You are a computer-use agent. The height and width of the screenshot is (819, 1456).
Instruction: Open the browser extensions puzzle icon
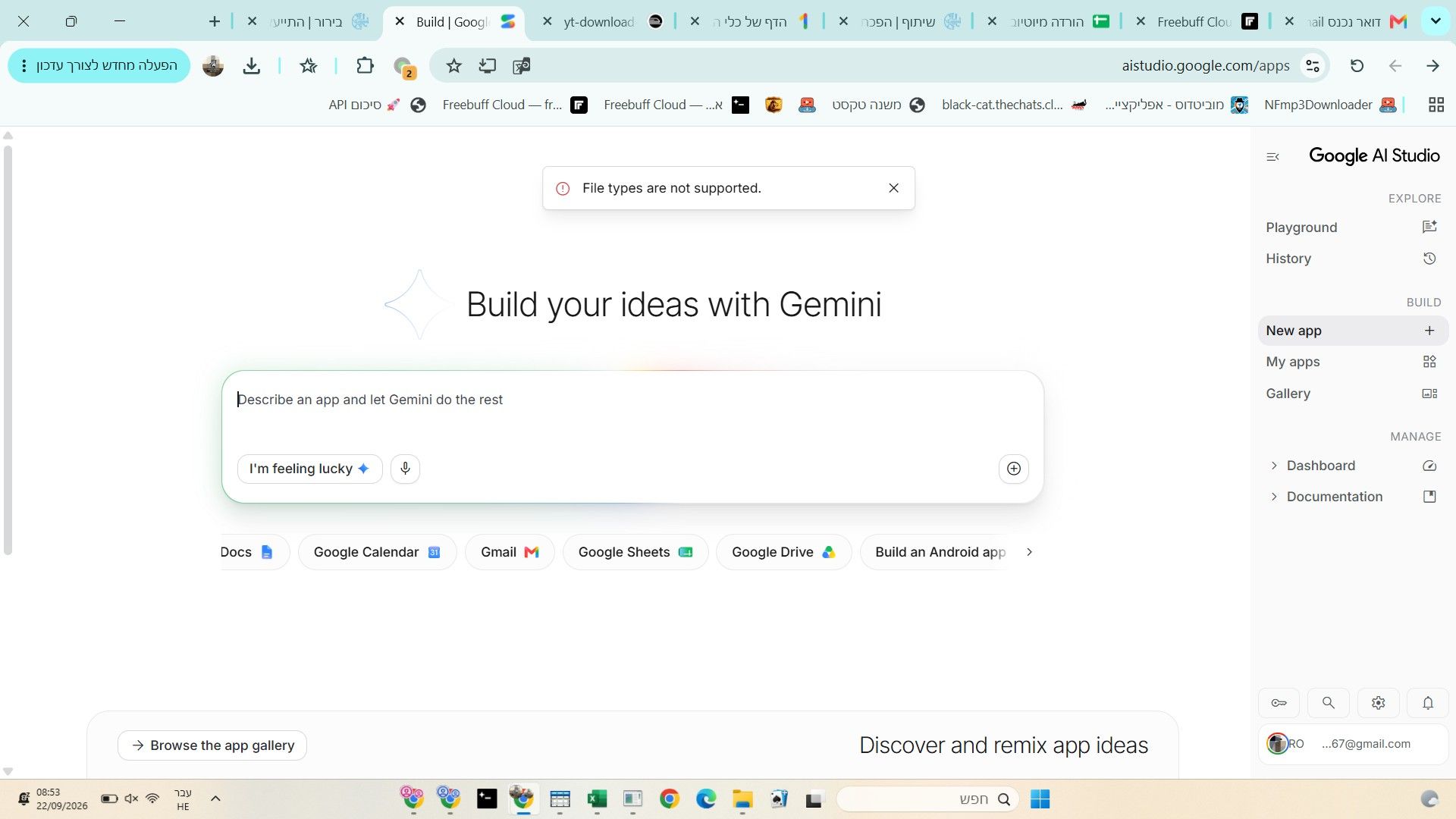(x=365, y=66)
